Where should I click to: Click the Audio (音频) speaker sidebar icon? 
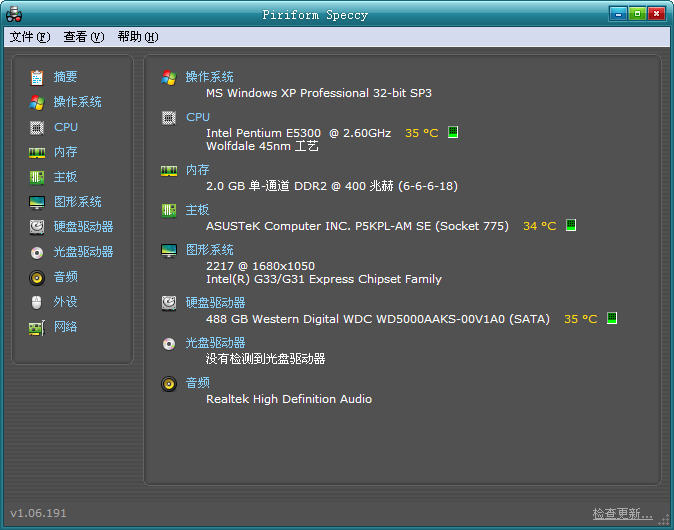point(37,277)
